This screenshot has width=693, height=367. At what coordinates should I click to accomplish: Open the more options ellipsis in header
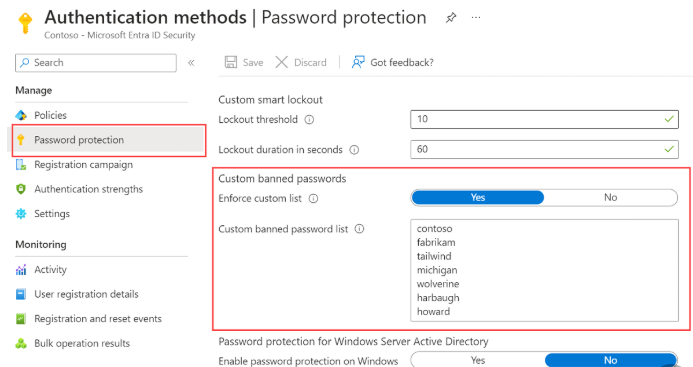coord(476,18)
